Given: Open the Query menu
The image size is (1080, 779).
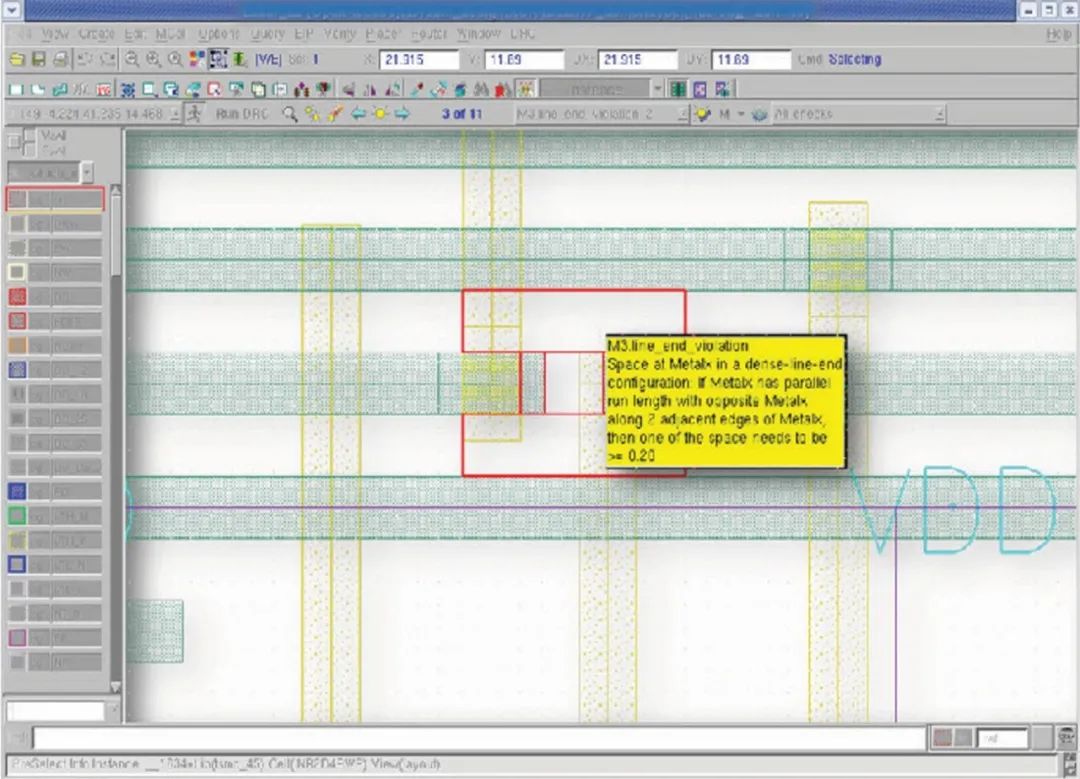Looking at the screenshot, I should (x=268, y=34).
